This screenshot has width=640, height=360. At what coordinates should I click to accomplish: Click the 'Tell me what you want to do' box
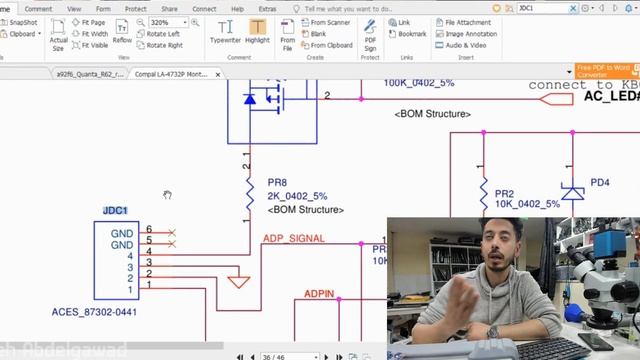tap(343, 9)
